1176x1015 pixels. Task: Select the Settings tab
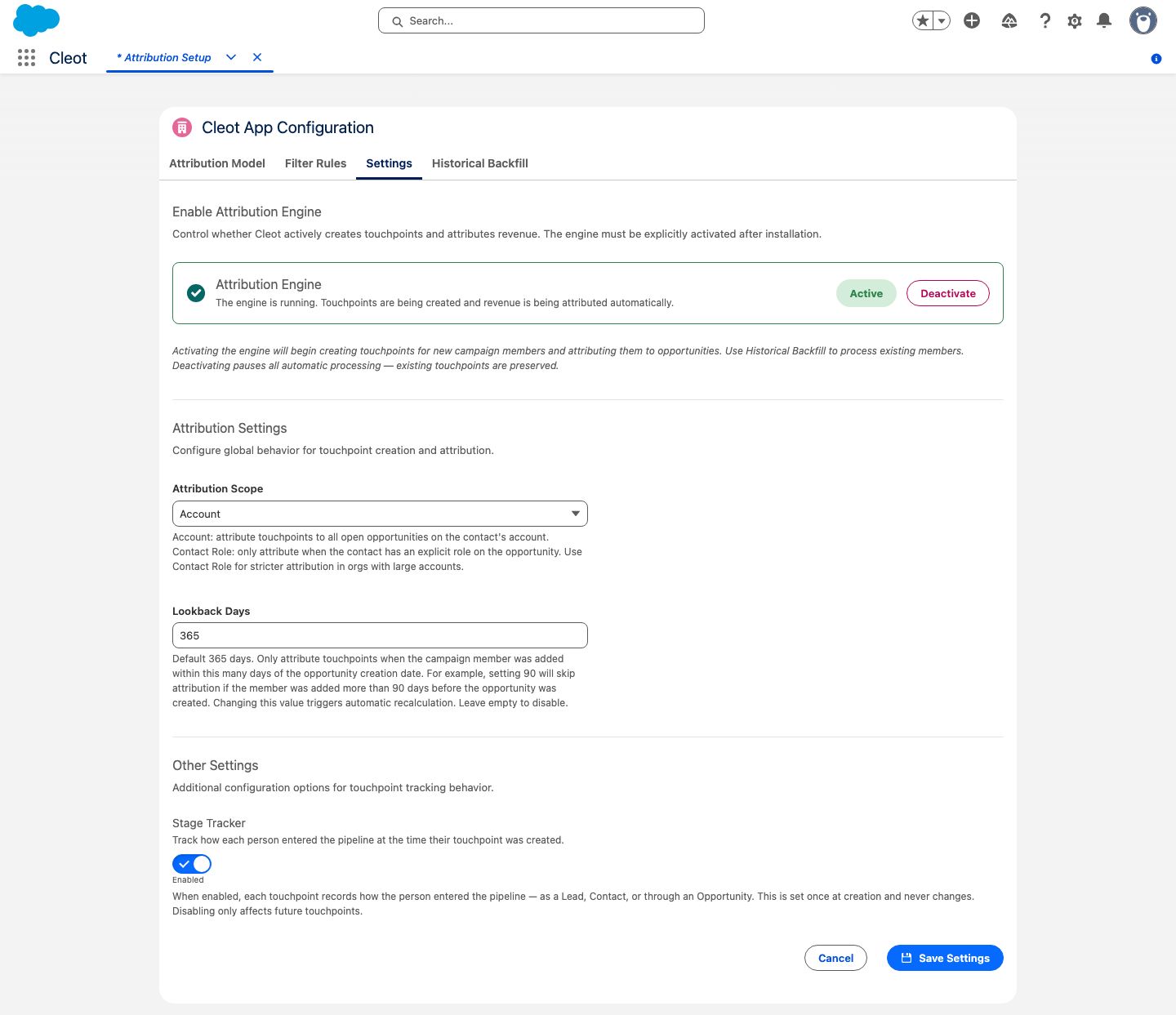click(x=389, y=163)
